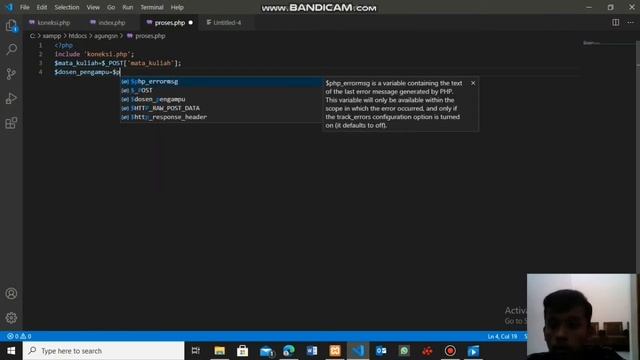Open WhatsApp from taskbar

[x=404, y=351]
